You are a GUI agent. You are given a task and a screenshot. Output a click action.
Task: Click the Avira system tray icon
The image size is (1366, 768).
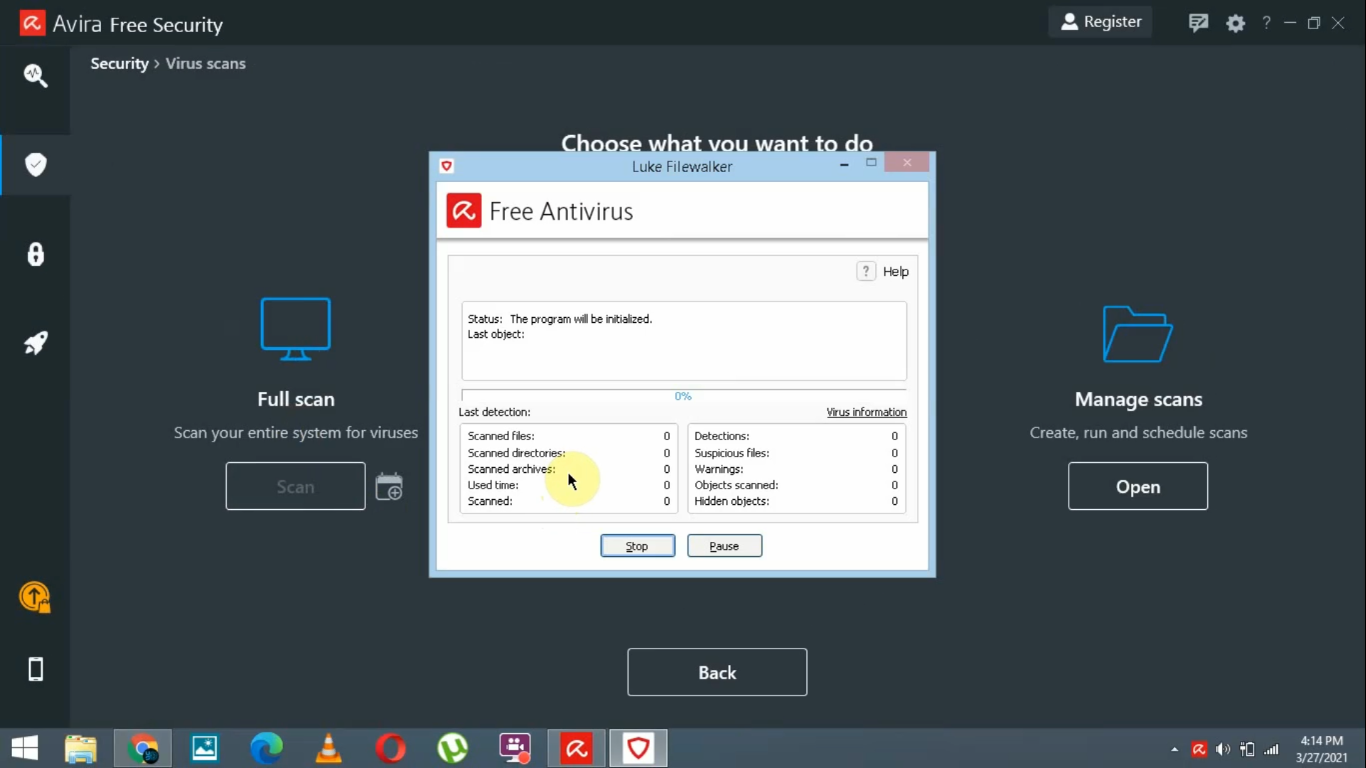(1199, 749)
